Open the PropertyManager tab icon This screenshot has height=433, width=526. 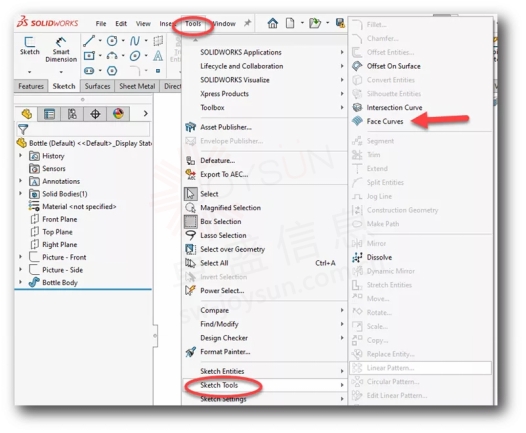pos(49,114)
